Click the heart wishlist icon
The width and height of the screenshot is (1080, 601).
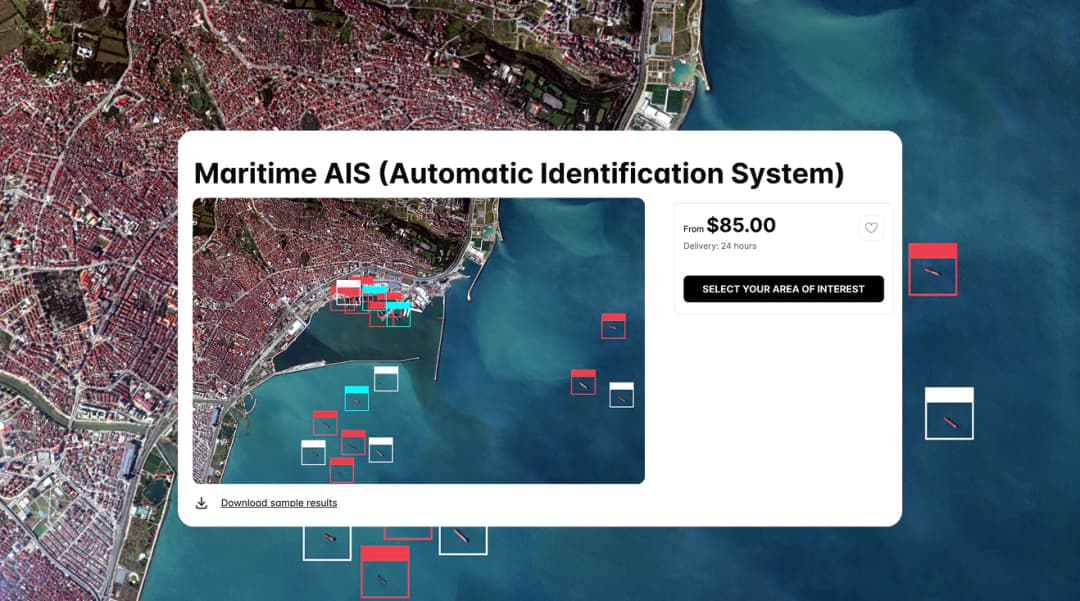871,227
